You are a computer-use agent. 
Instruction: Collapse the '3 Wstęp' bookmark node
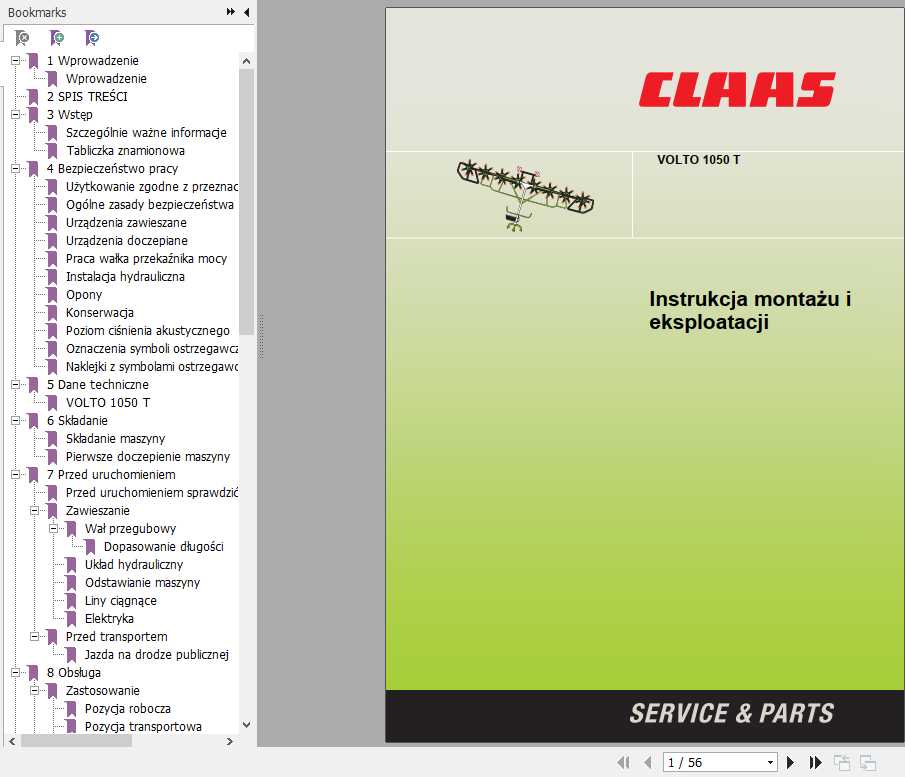[16, 114]
